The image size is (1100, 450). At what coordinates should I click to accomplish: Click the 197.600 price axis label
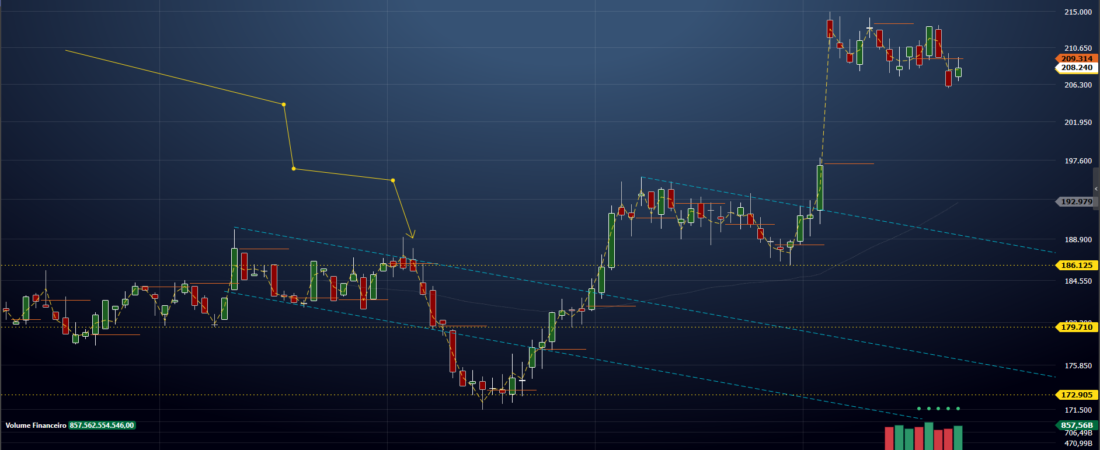[x=1077, y=161]
